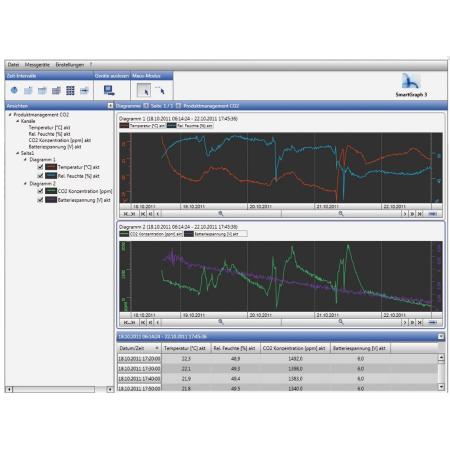Activate the pointer mouse mode

coord(144,90)
